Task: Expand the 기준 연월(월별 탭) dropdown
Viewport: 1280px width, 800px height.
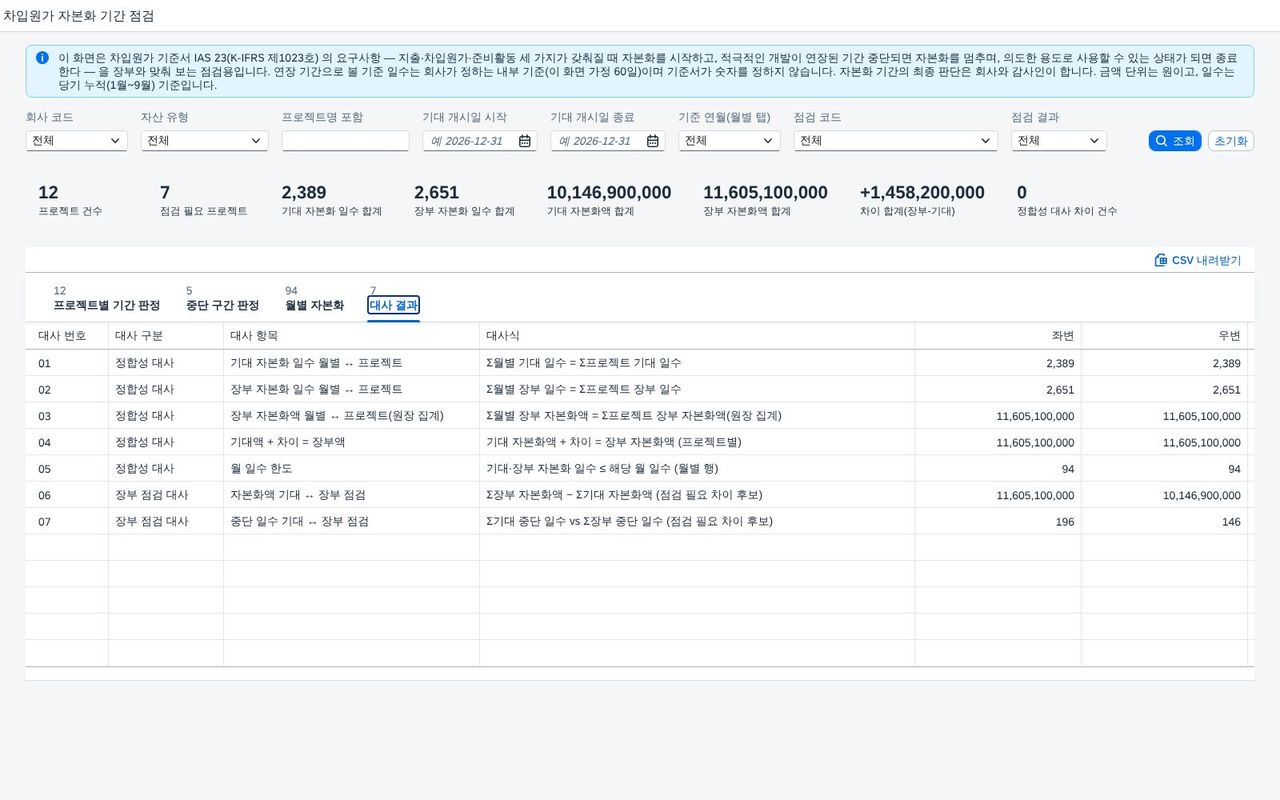Action: pyautogui.click(x=729, y=141)
